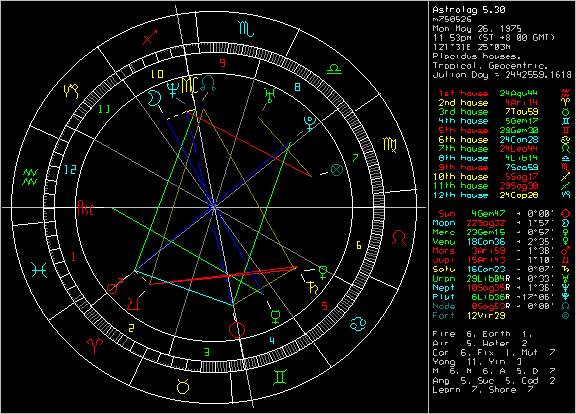The image size is (576, 414).
Task: Click the Jupiter glyph in second house
Action: [x=134, y=303]
